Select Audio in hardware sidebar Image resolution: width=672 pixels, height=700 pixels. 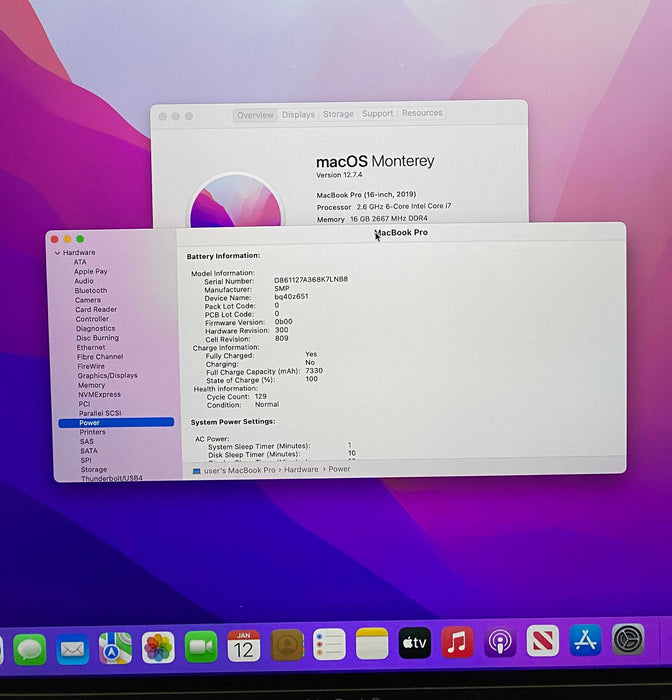click(x=84, y=281)
